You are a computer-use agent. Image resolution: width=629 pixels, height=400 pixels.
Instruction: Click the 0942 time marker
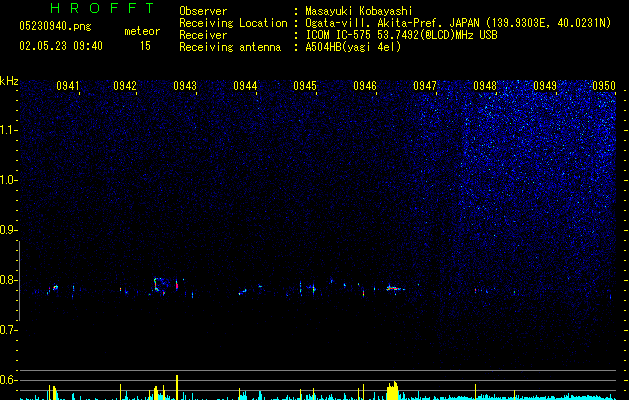pyautogui.click(x=125, y=86)
